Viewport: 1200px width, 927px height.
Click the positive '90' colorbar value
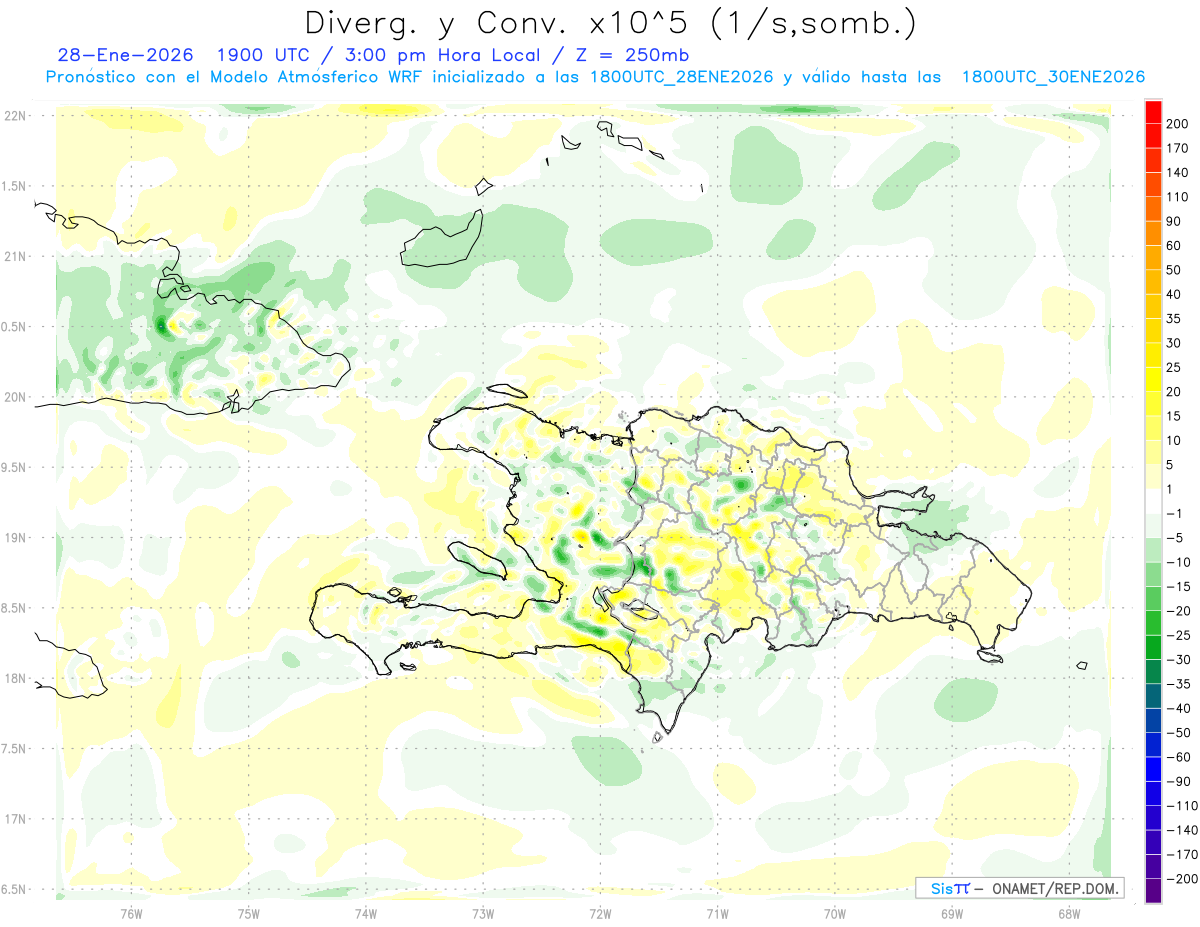point(1173,221)
